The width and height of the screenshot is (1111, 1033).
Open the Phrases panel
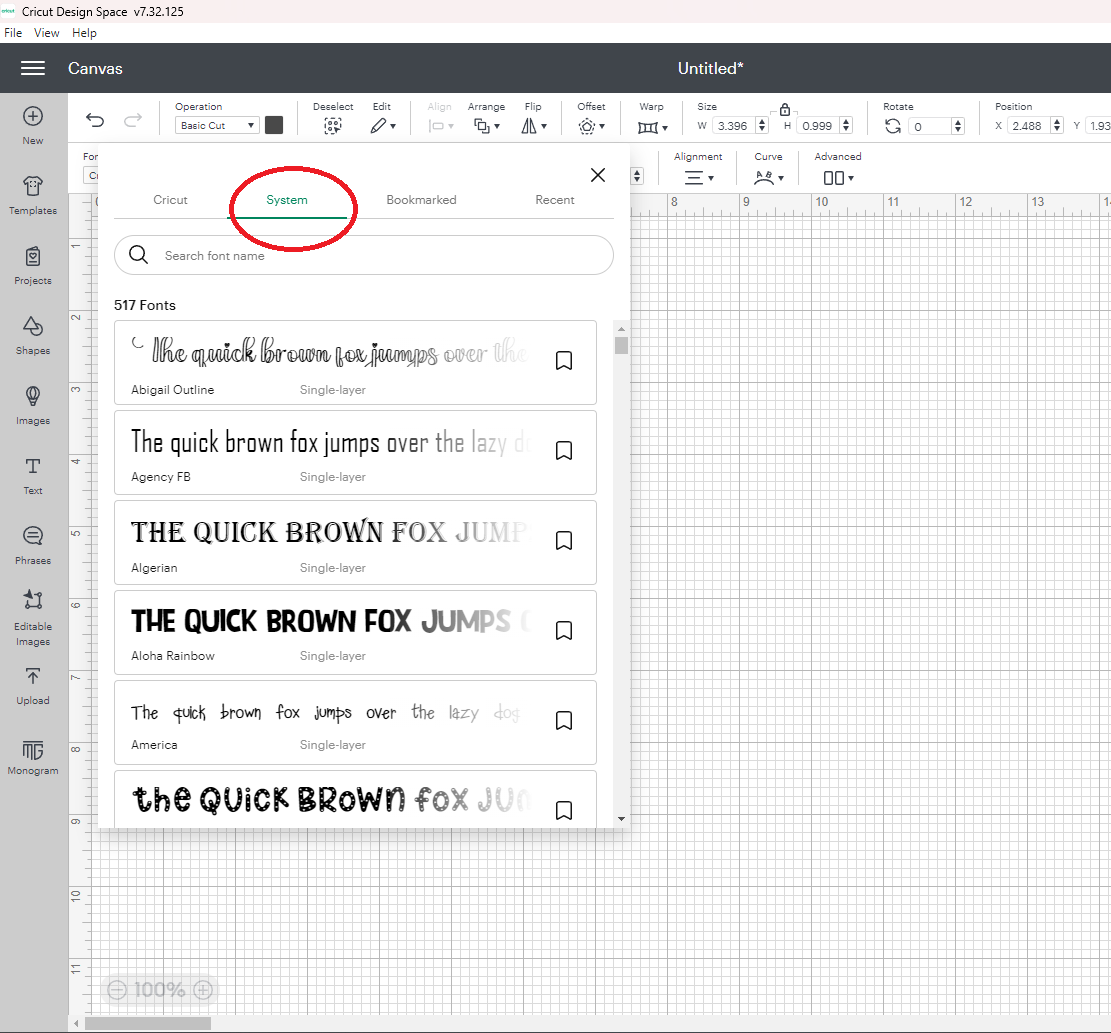click(33, 546)
